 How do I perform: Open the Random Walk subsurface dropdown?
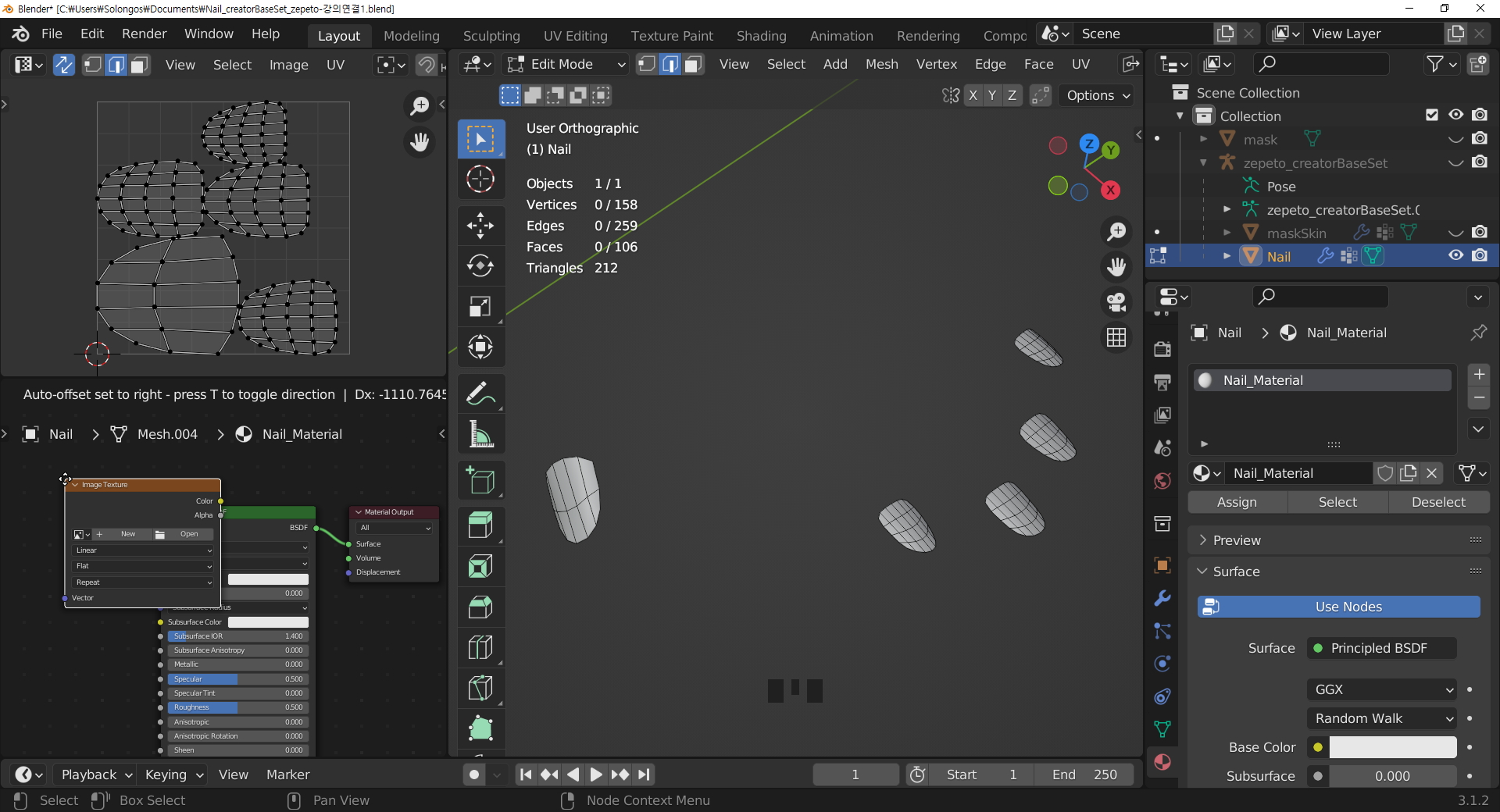[x=1383, y=718]
